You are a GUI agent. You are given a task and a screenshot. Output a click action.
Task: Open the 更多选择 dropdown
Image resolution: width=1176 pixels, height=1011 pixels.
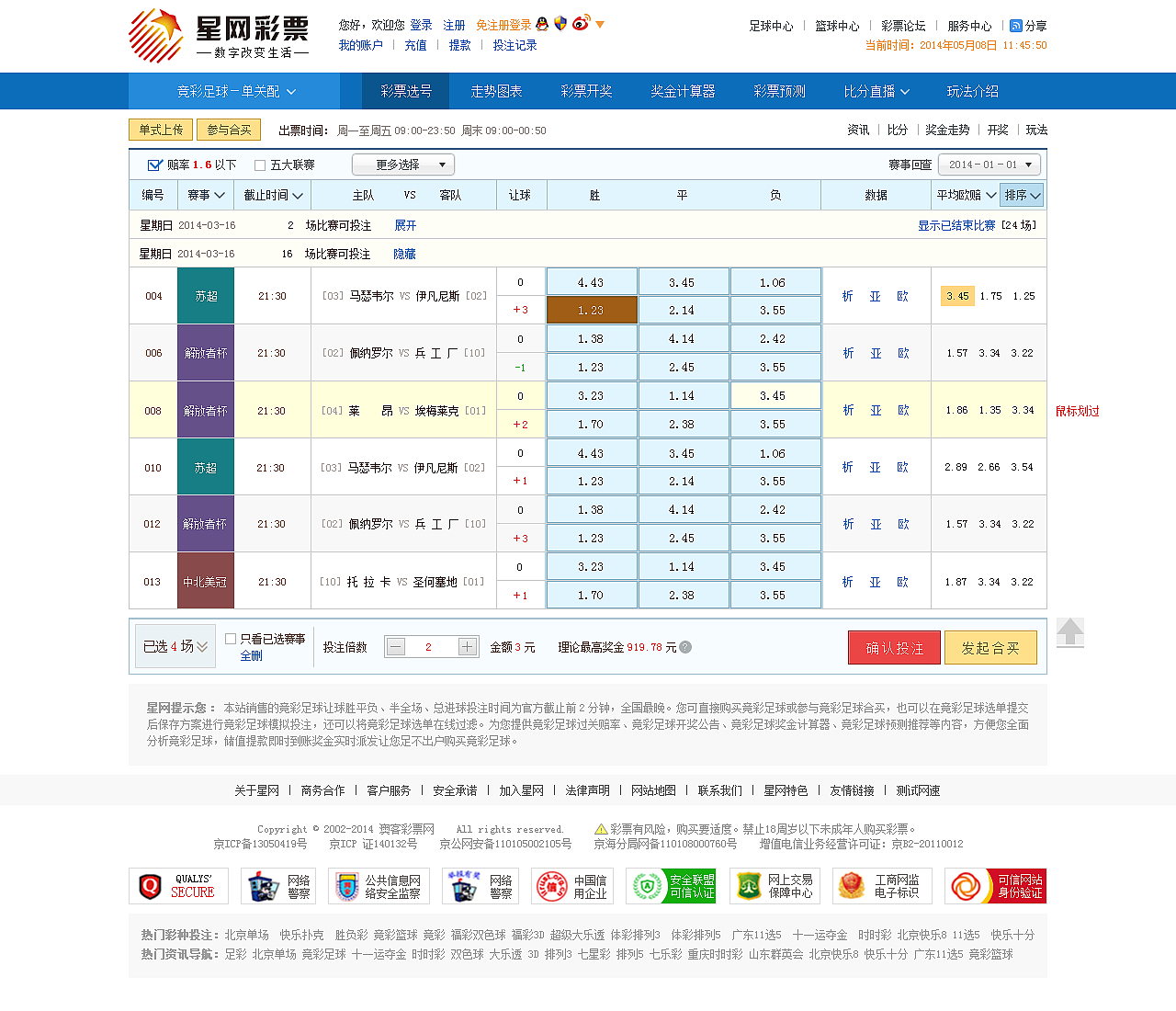(401, 165)
